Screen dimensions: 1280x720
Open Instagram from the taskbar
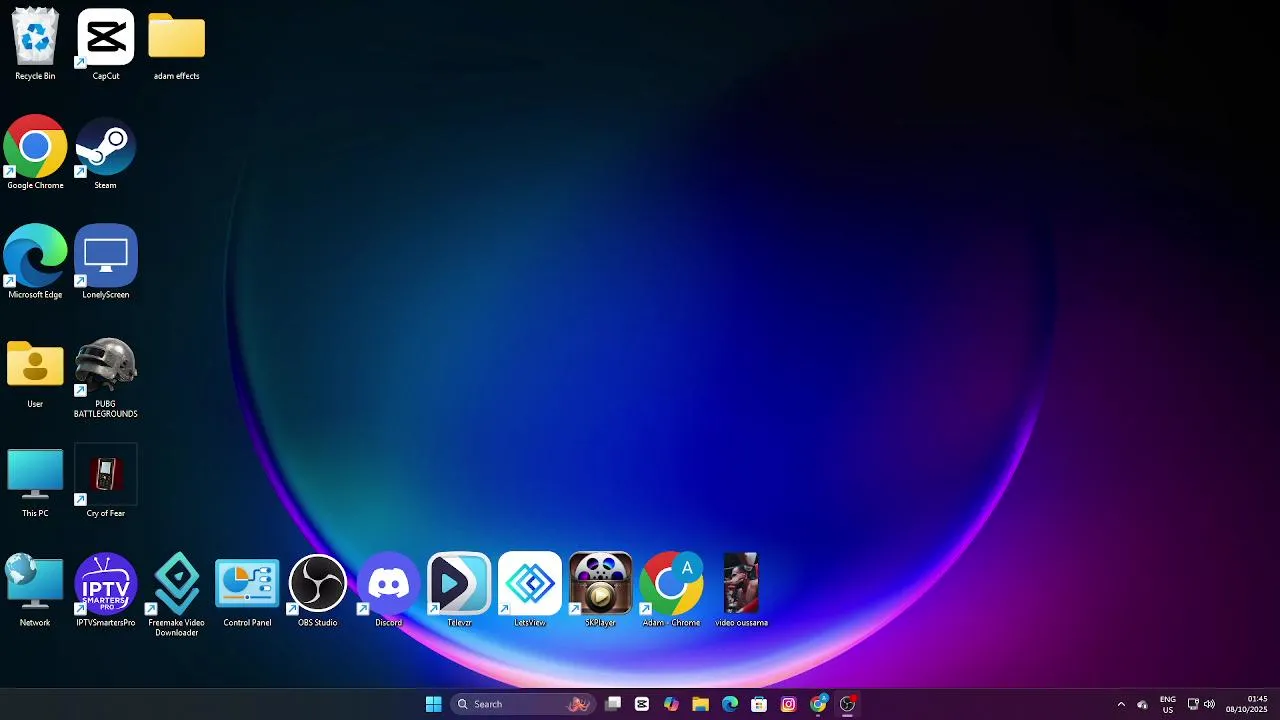coord(789,704)
